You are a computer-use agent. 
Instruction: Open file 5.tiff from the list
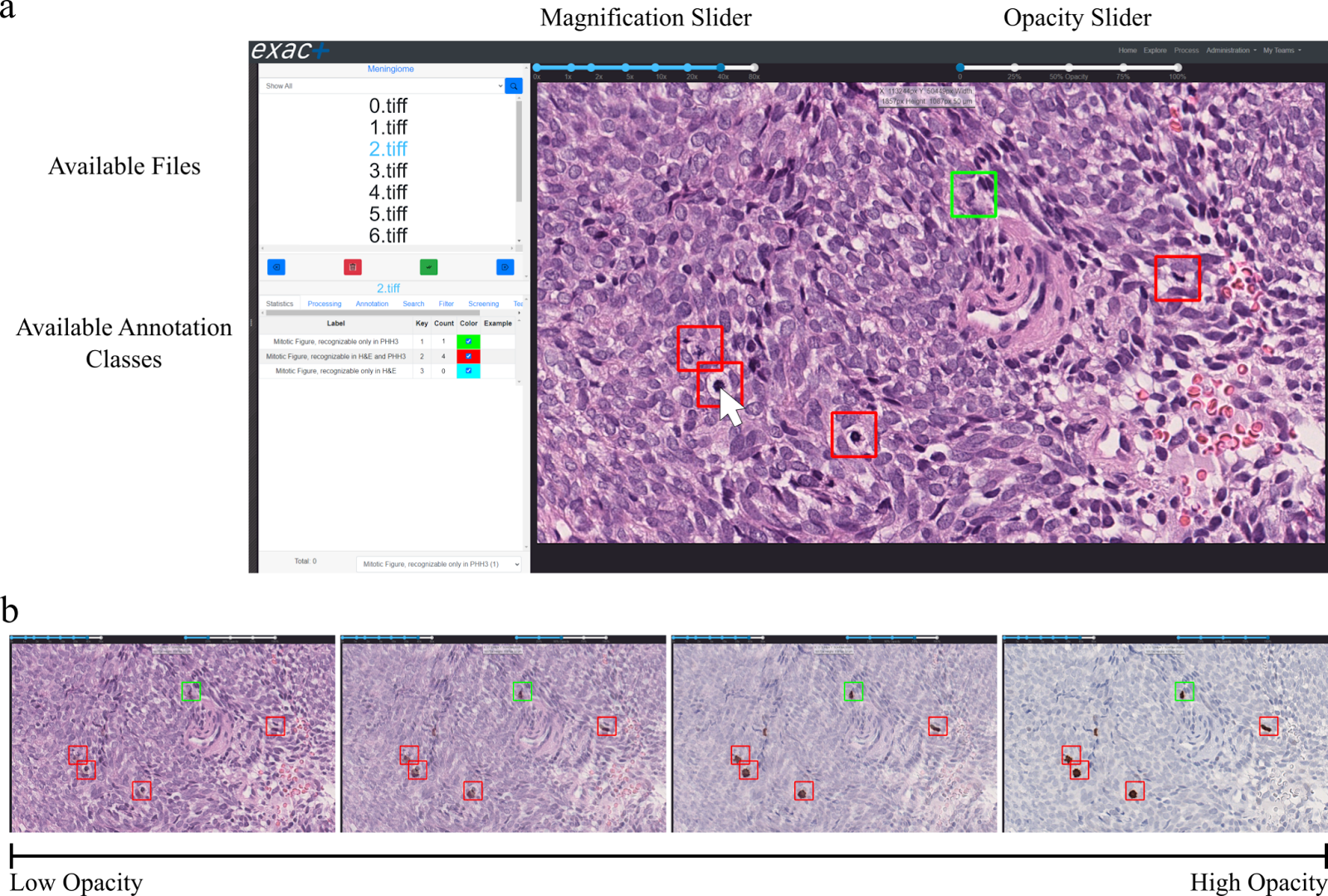coord(388,214)
